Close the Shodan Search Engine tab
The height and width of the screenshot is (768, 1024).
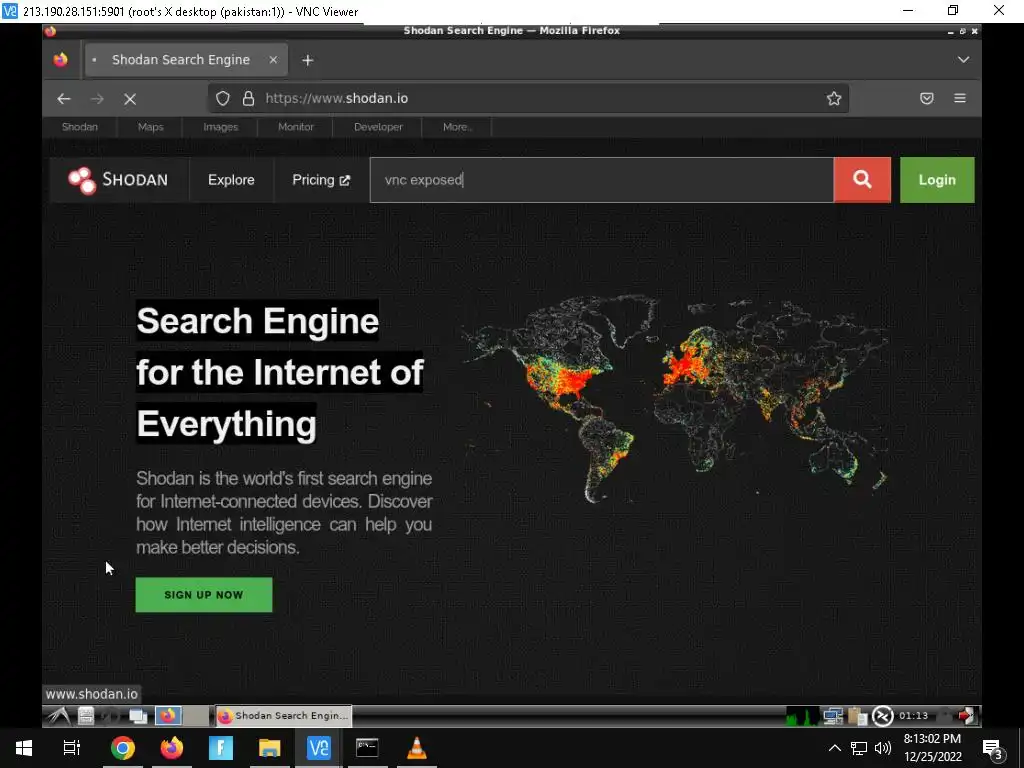273,59
